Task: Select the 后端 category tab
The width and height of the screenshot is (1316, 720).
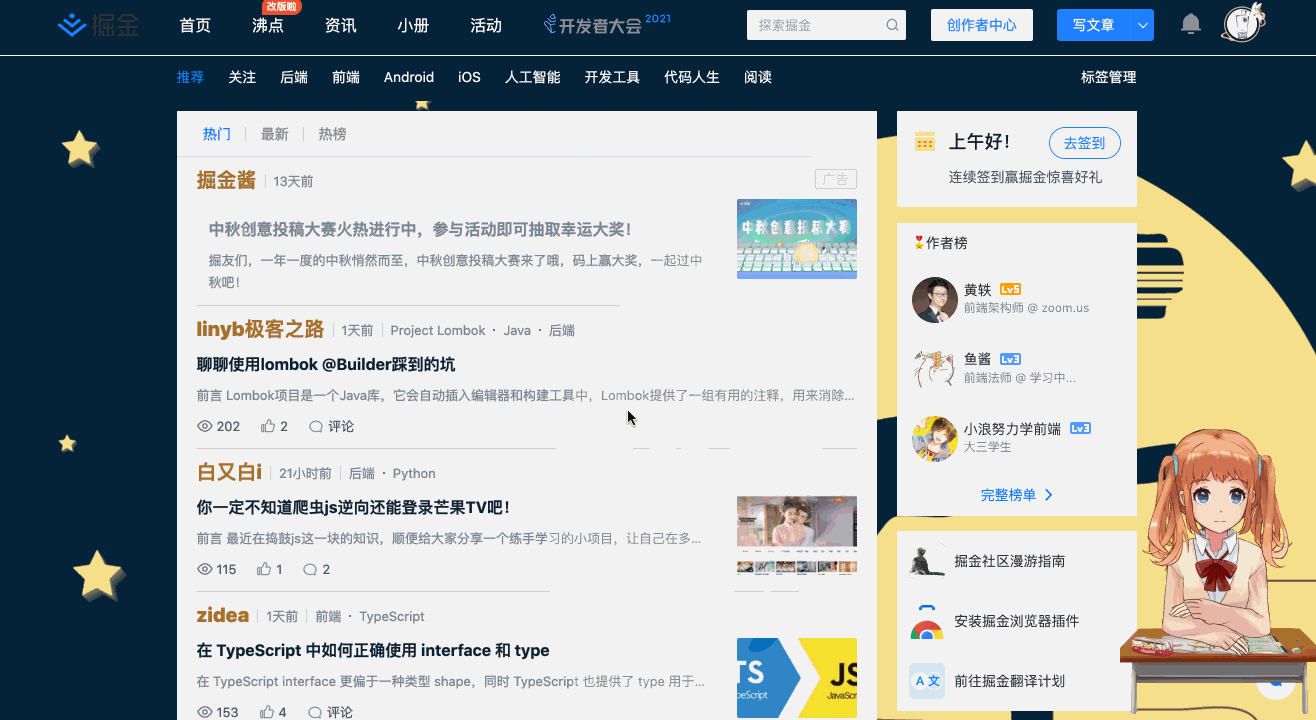Action: coord(294,77)
